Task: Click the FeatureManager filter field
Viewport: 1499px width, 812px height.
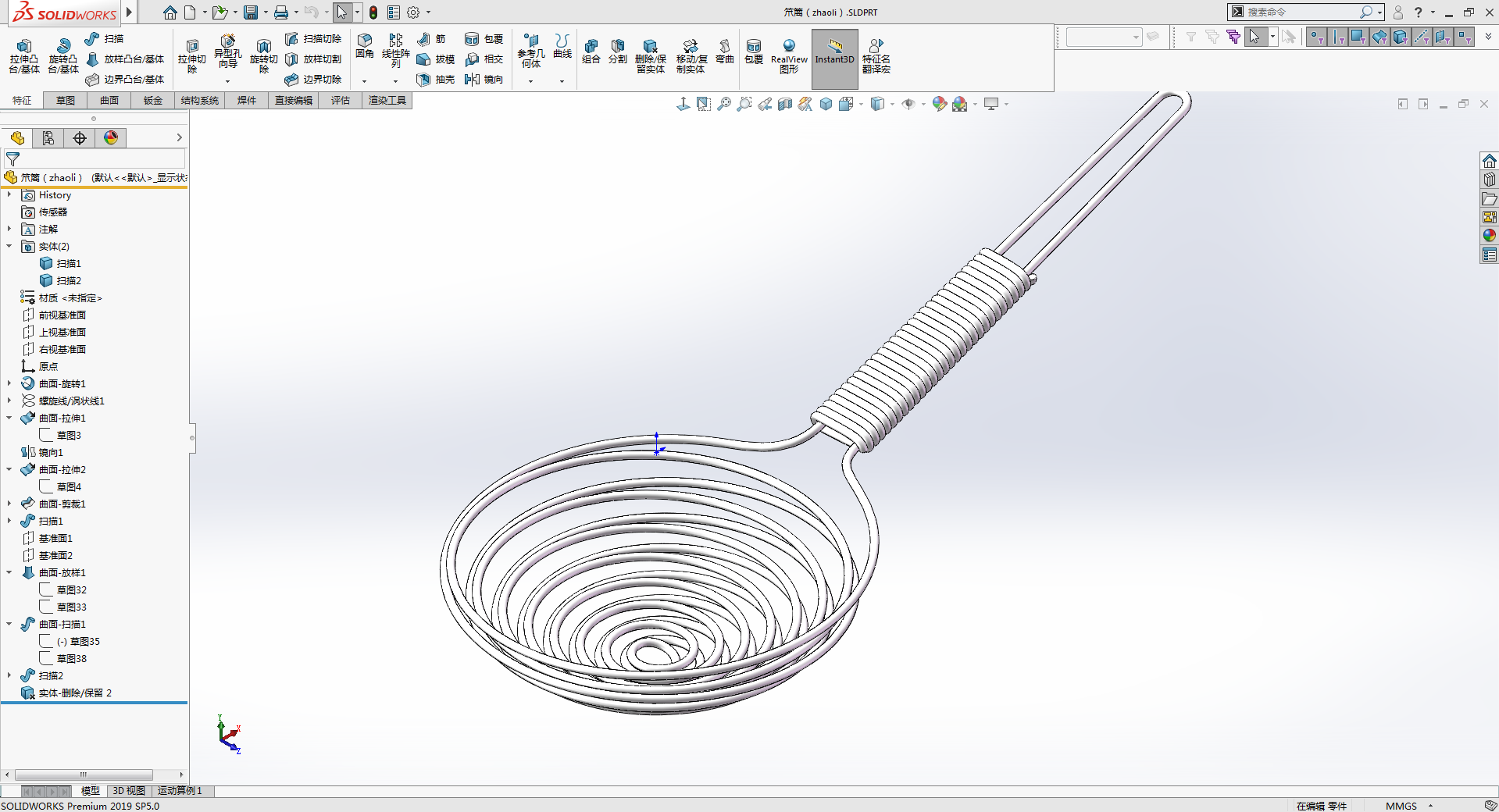Action: 95,158
